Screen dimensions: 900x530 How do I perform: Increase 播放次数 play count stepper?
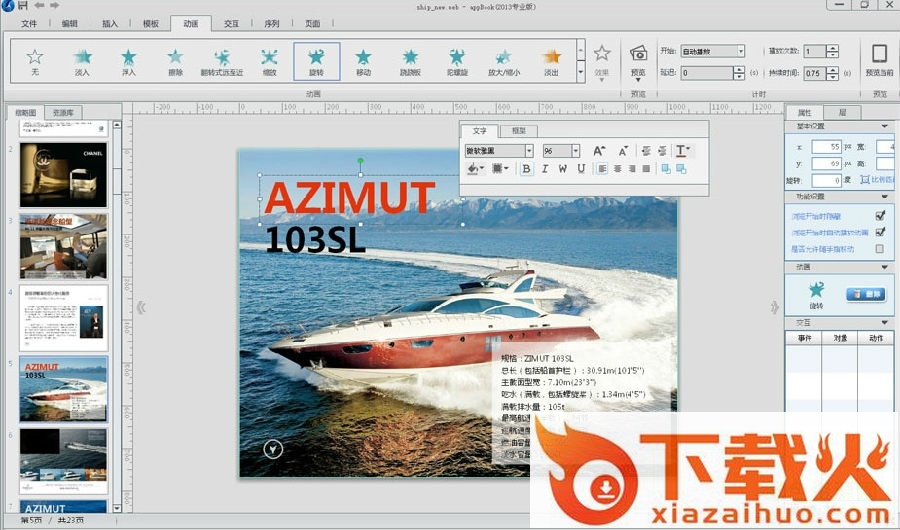pos(833,48)
